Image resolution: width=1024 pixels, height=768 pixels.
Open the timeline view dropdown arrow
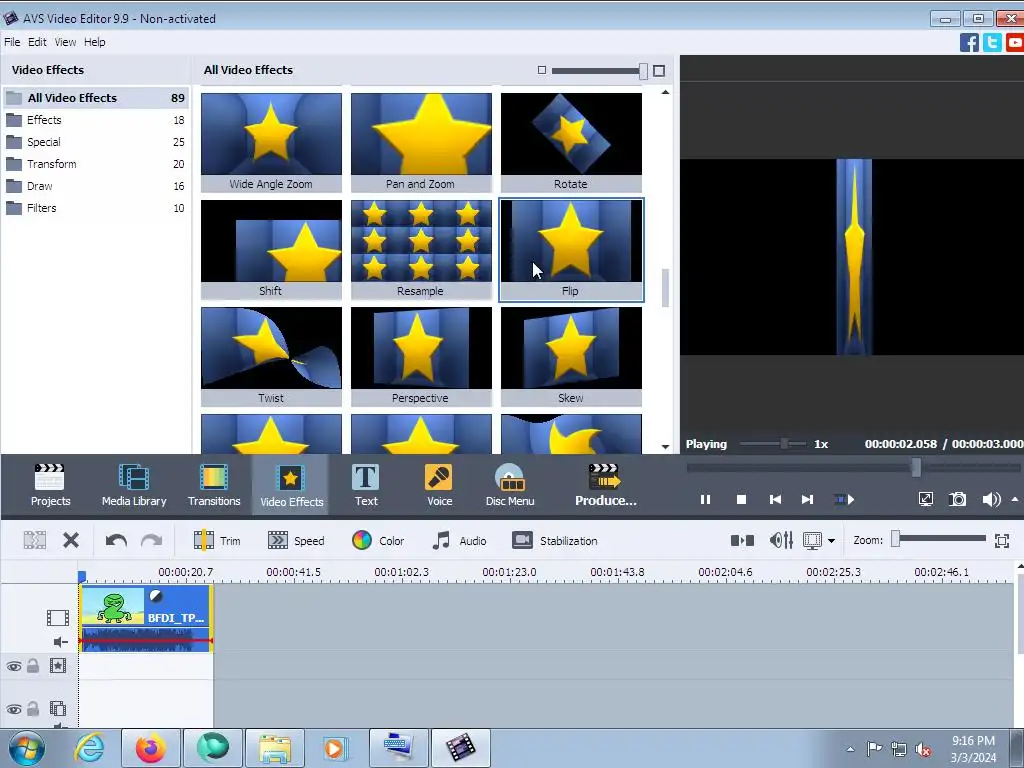[831, 541]
